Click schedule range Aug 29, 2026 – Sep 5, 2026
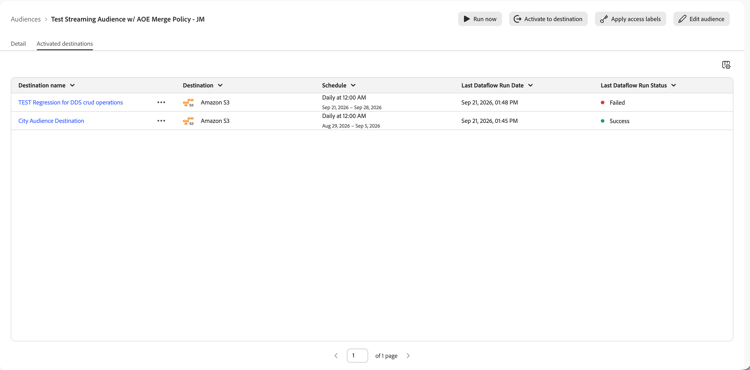This screenshot has width=750, height=370. click(x=351, y=126)
